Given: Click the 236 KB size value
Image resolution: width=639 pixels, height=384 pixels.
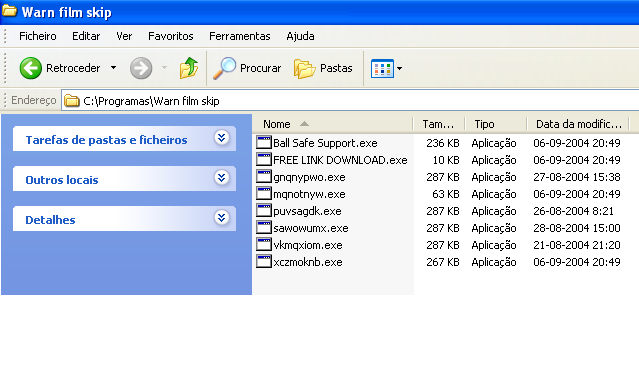Looking at the screenshot, I should [x=443, y=143].
